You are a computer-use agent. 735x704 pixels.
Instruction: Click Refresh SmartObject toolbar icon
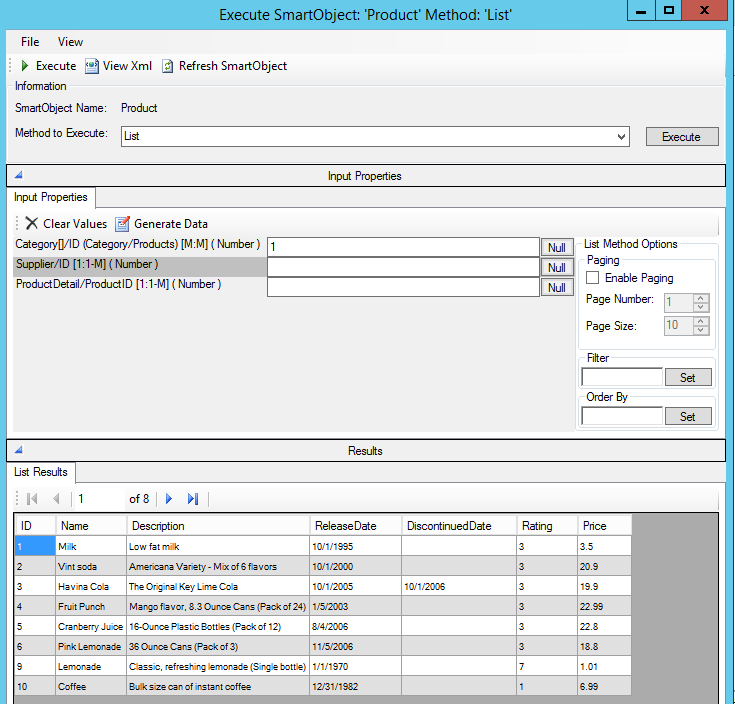click(x=168, y=66)
